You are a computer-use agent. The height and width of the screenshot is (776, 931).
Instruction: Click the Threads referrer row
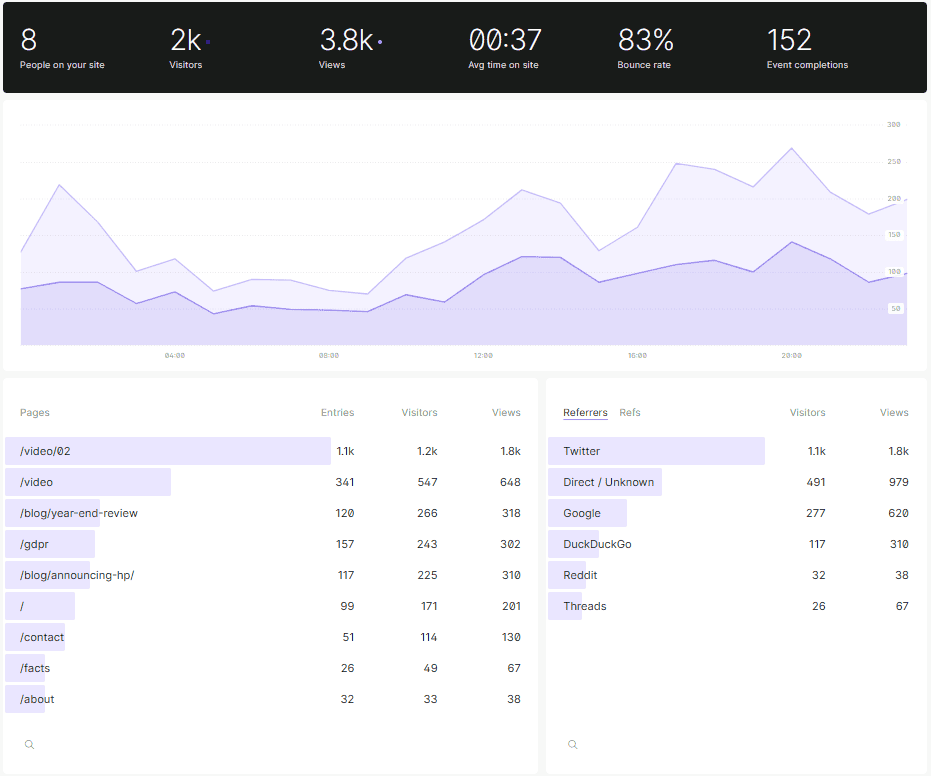tap(585, 606)
